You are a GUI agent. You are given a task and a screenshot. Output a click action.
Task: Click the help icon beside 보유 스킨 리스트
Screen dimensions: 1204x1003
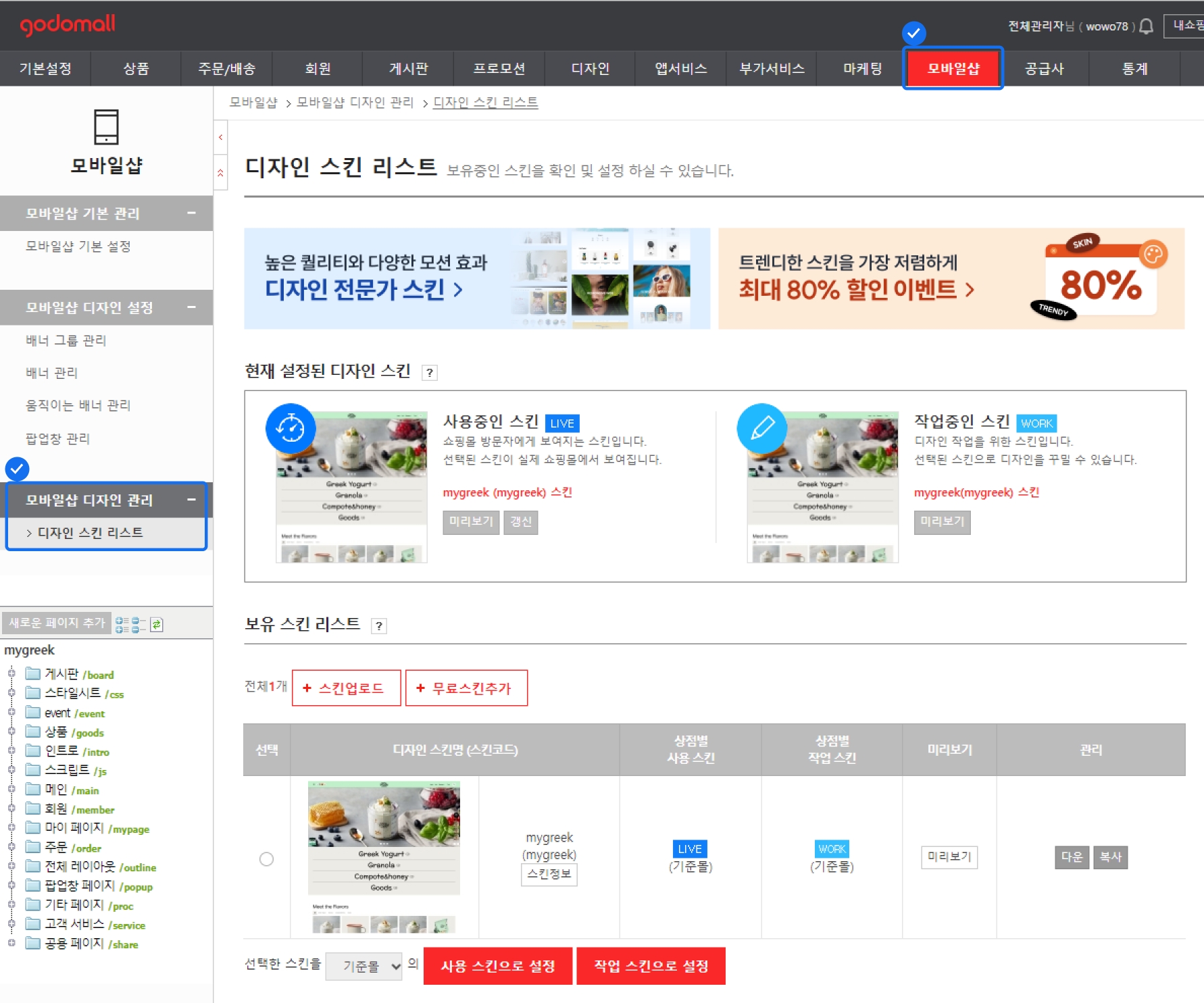pyautogui.click(x=379, y=626)
